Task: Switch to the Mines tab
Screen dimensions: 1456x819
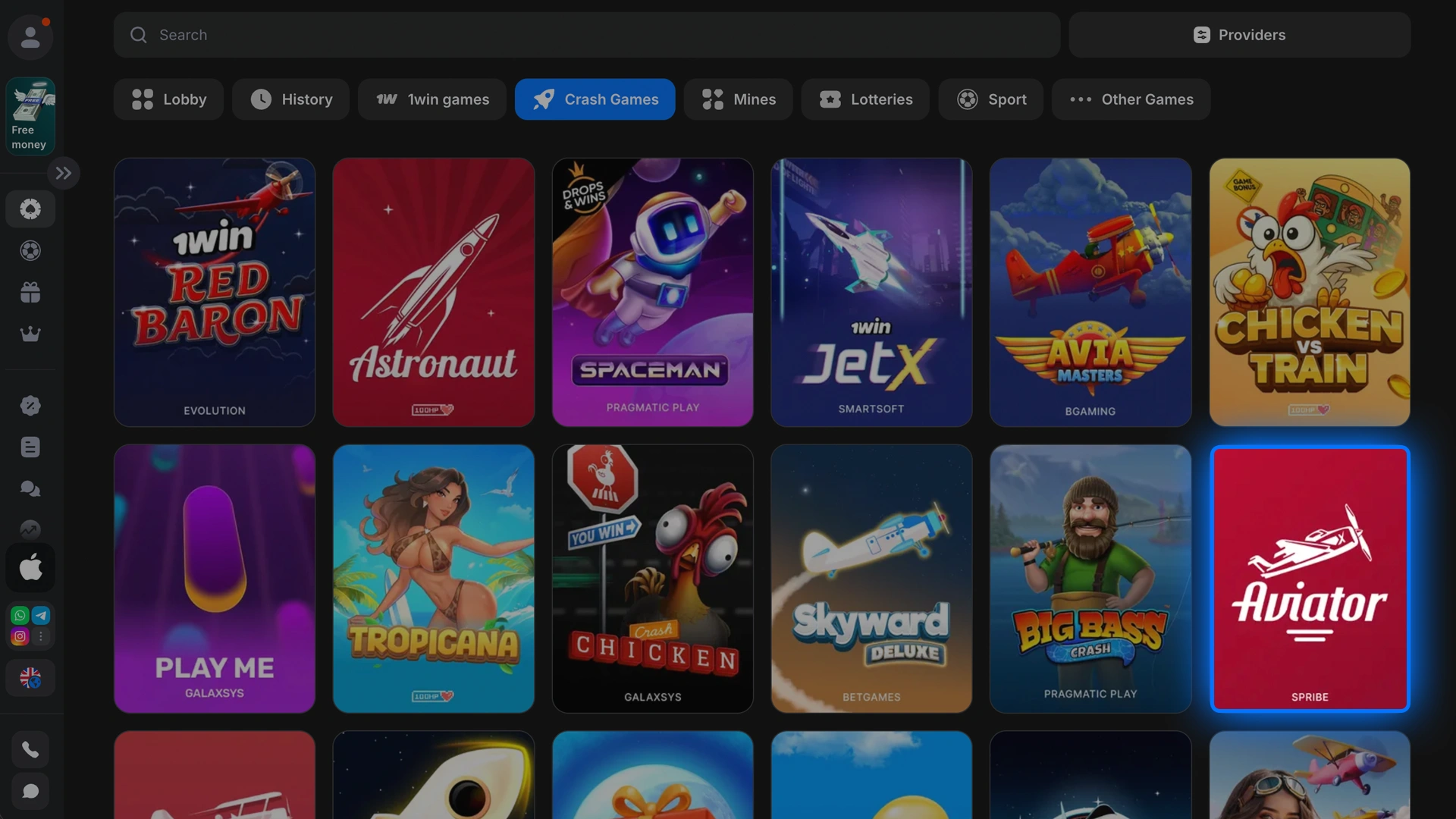Action: click(738, 99)
